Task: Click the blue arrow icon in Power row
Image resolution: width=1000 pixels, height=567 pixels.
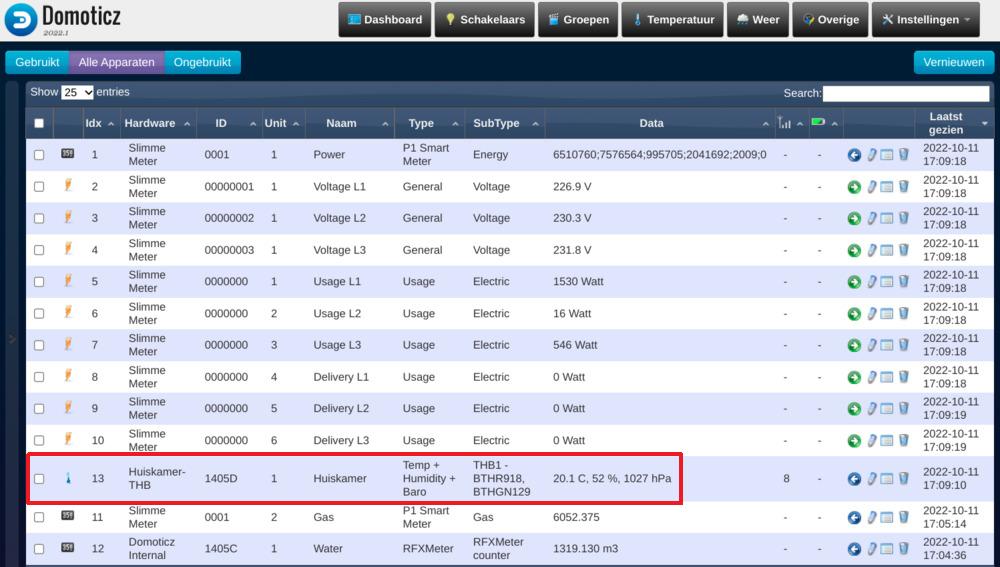Action: 854,155
